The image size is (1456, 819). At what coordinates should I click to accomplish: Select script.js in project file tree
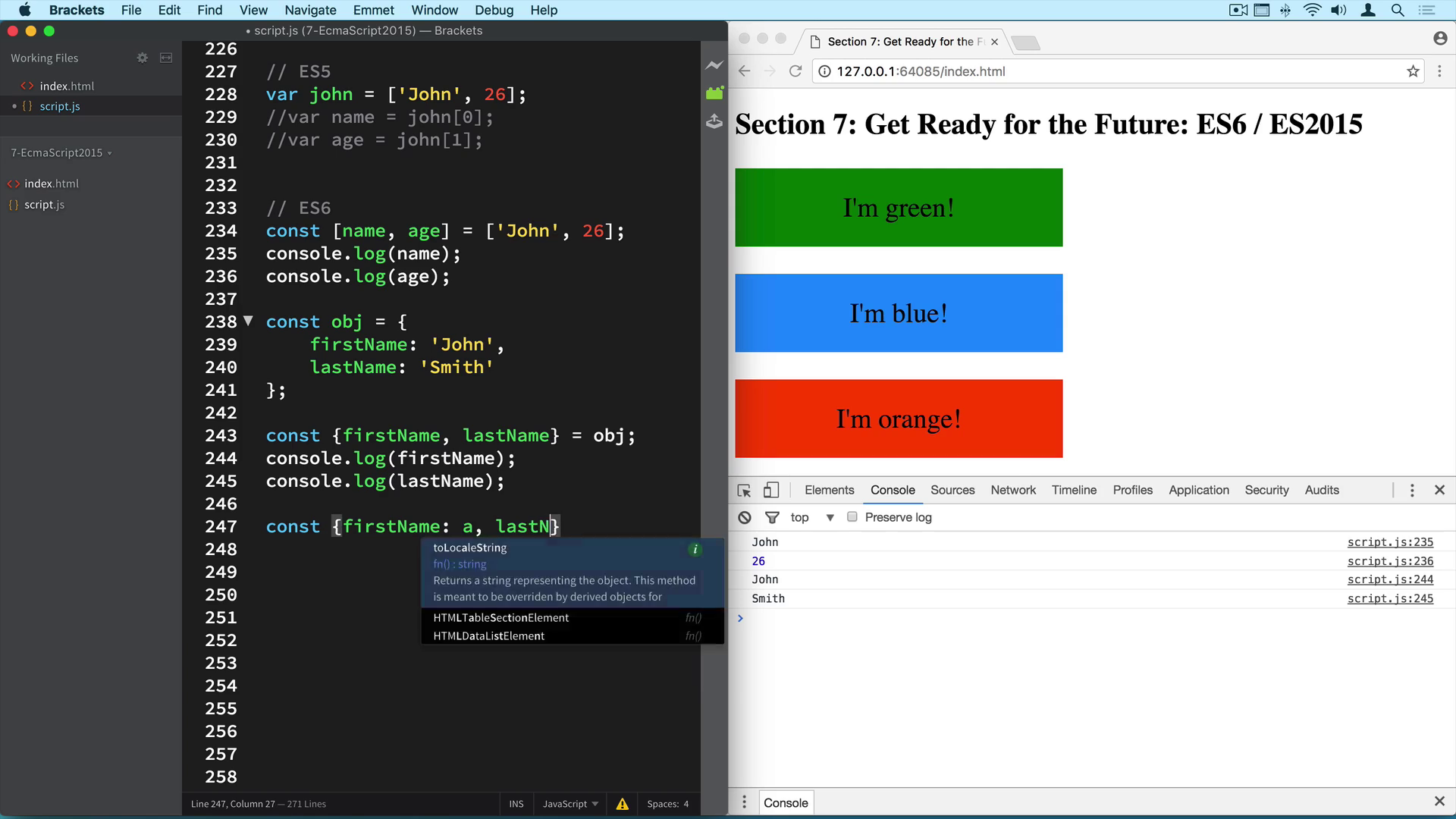[44, 205]
